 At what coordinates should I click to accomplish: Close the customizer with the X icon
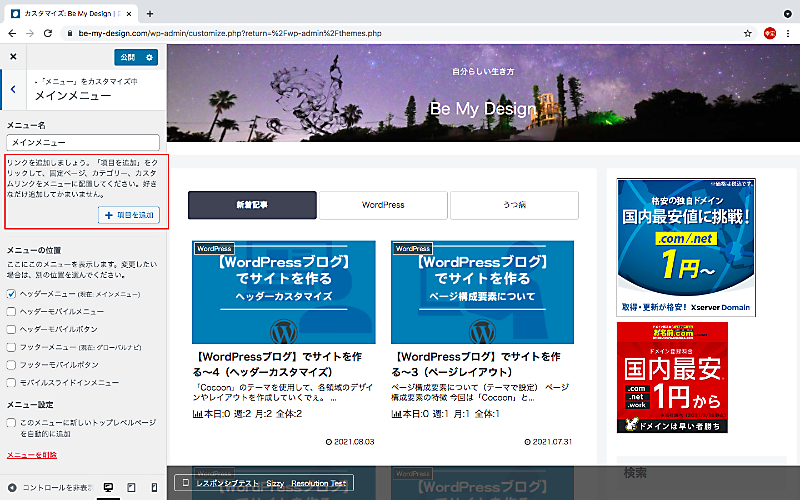pos(13,57)
